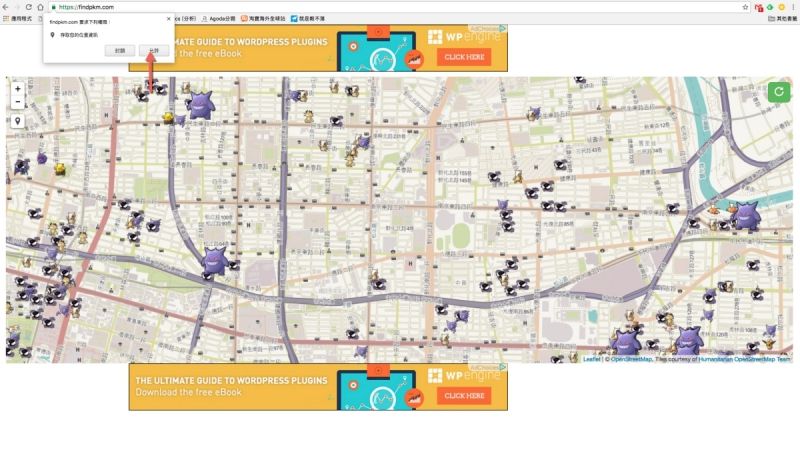Open the Humanitarian OpenStreetMap Team link
This screenshot has width=800, height=450.
tap(744, 359)
